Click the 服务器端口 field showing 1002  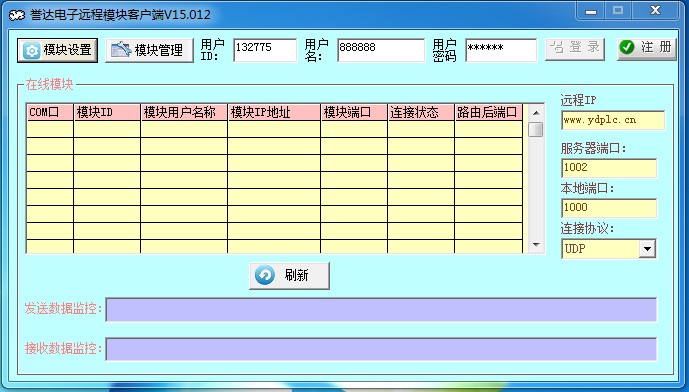click(609, 168)
